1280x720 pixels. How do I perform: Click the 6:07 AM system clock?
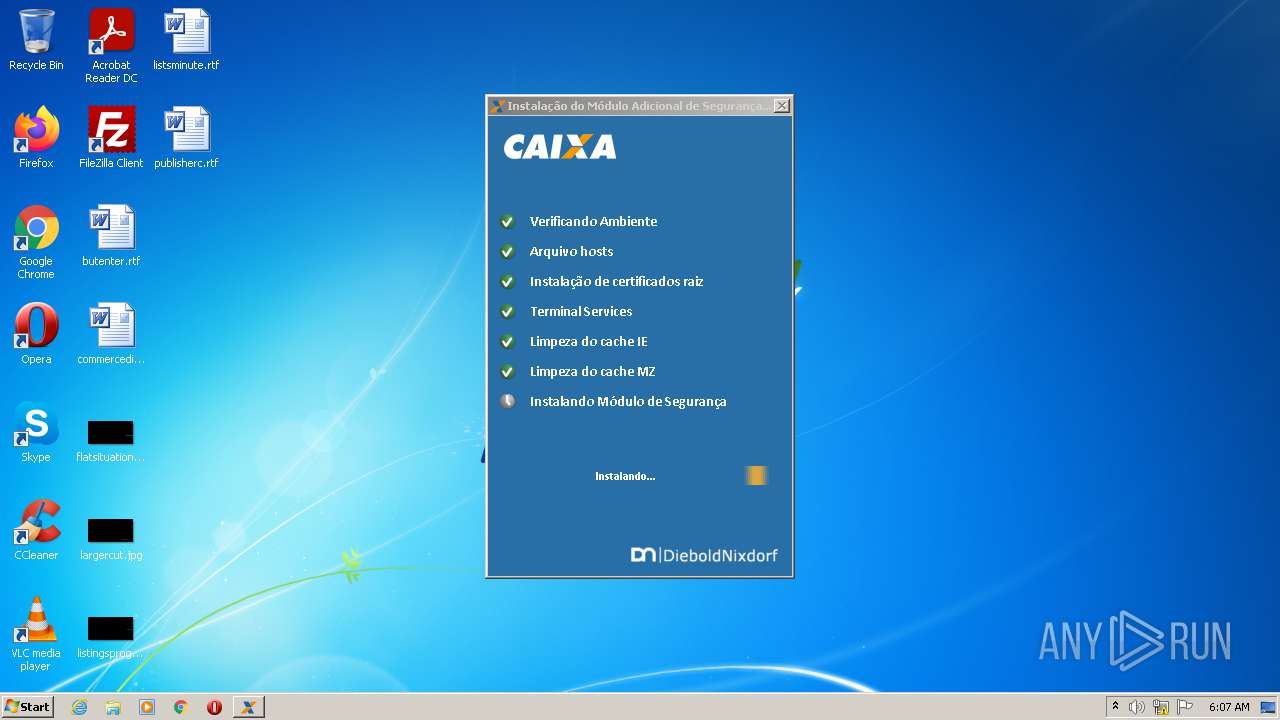click(x=1229, y=707)
